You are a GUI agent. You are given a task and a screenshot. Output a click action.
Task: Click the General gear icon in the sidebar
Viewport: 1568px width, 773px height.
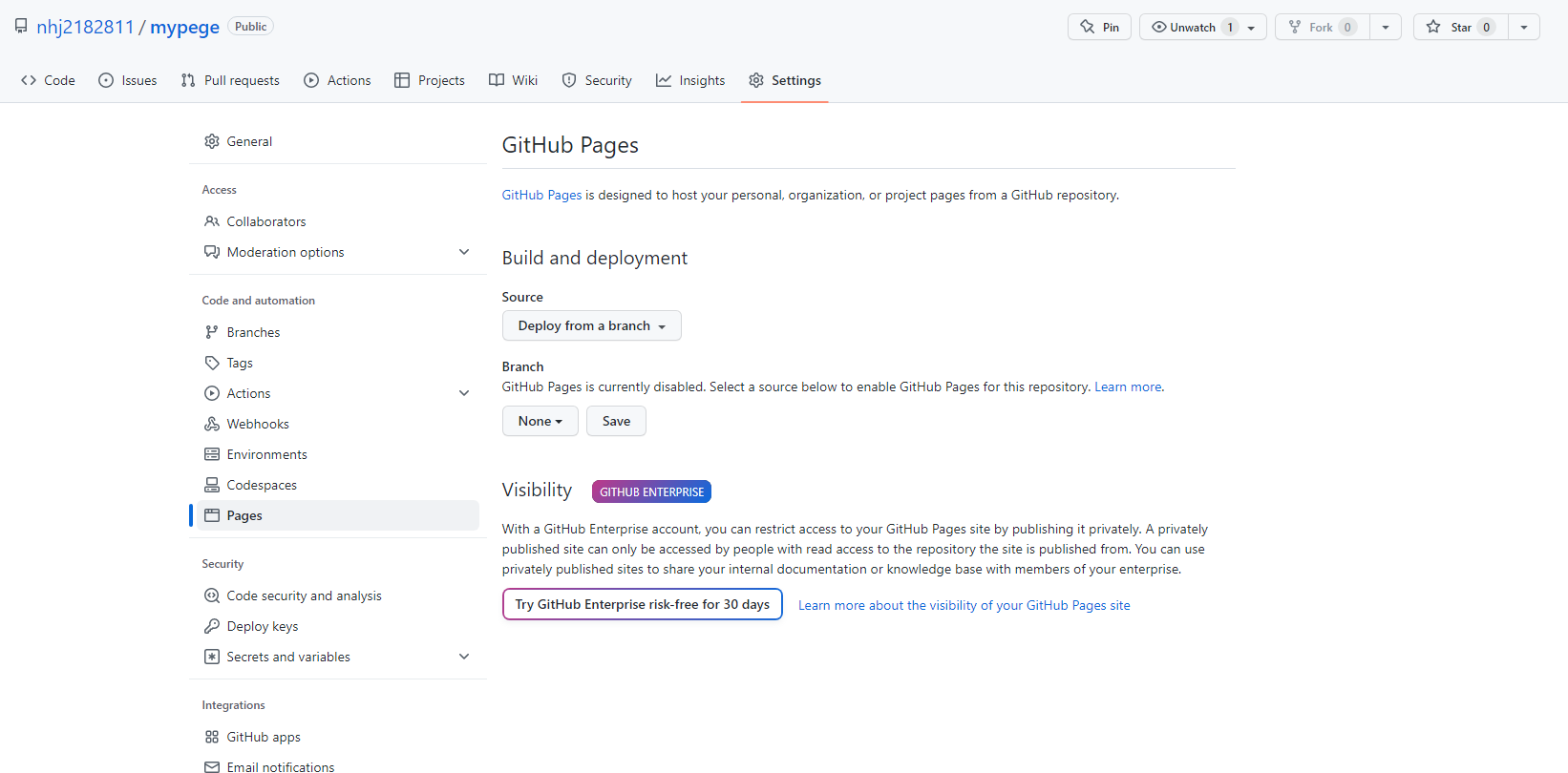coord(212,141)
